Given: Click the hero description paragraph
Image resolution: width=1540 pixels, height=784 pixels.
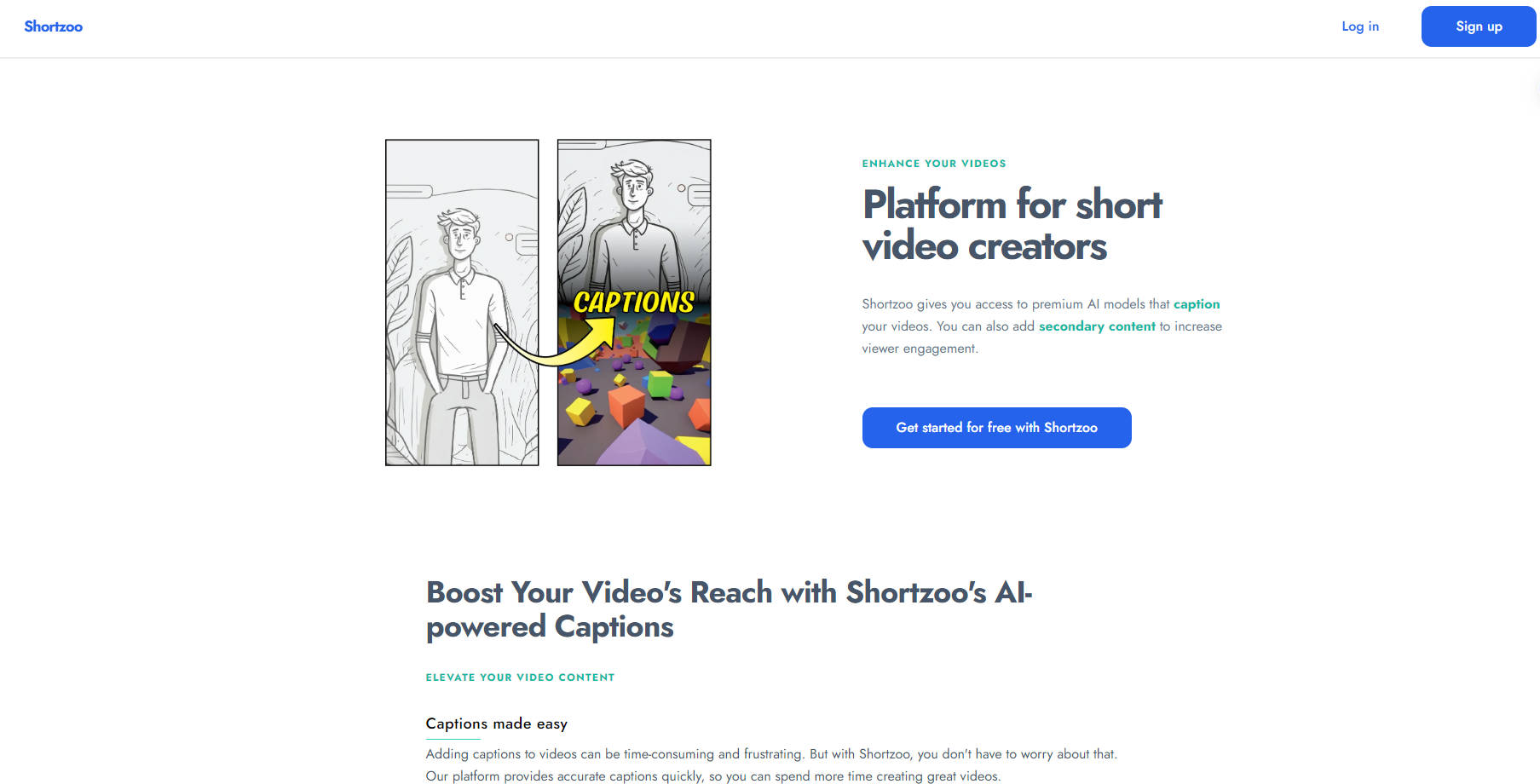Looking at the screenshot, I should (x=1041, y=326).
